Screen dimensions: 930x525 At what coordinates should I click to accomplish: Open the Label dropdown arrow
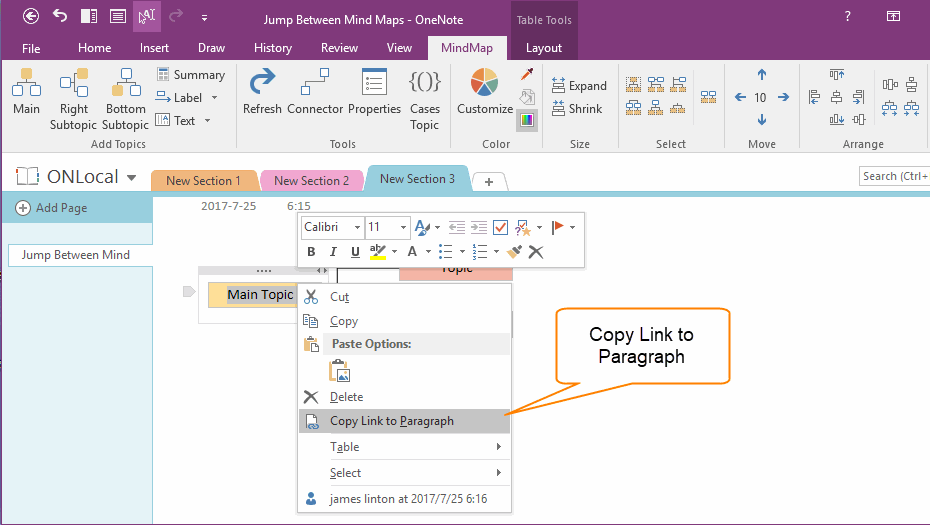tap(214, 98)
